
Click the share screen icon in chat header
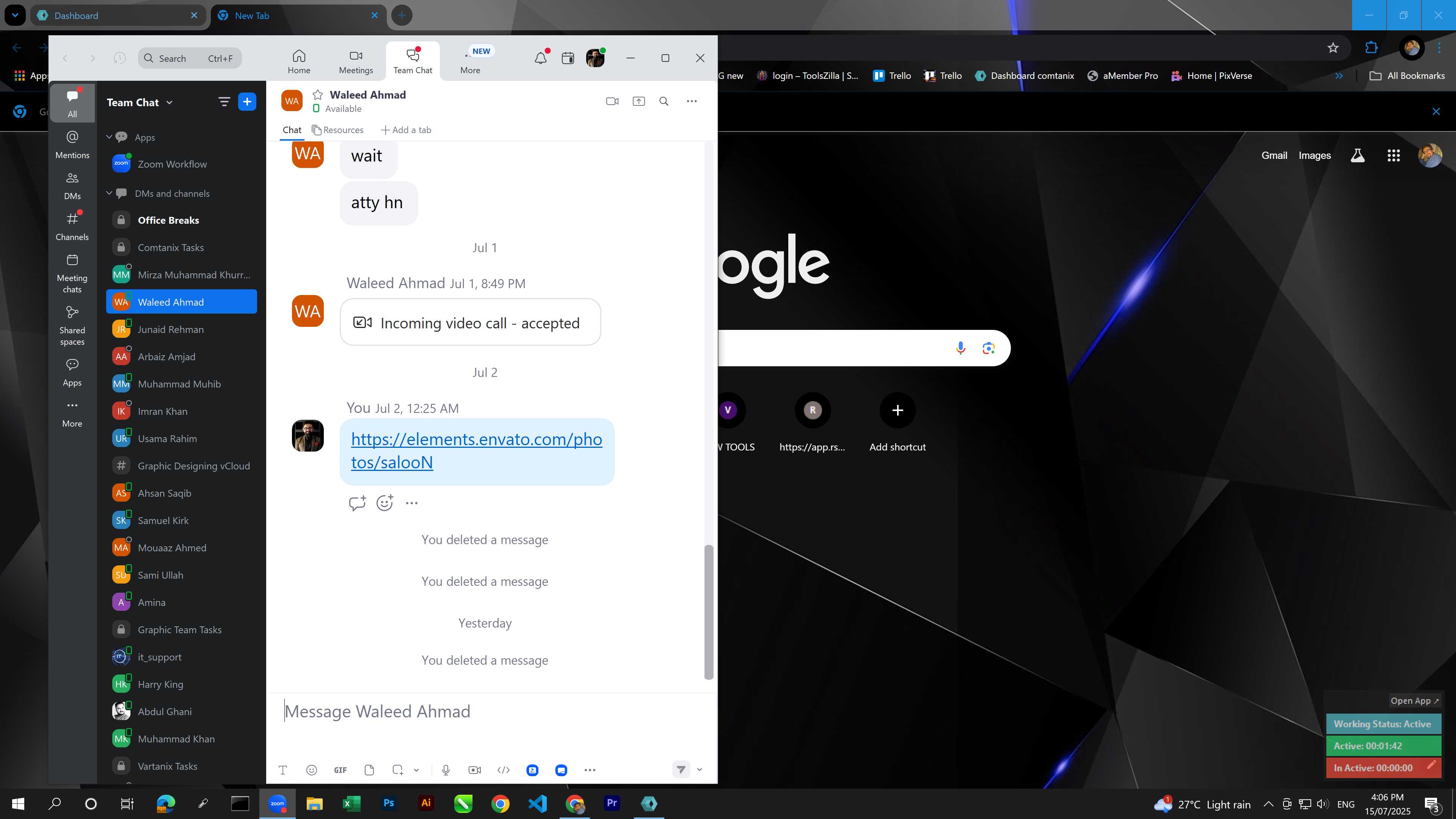click(x=639, y=101)
